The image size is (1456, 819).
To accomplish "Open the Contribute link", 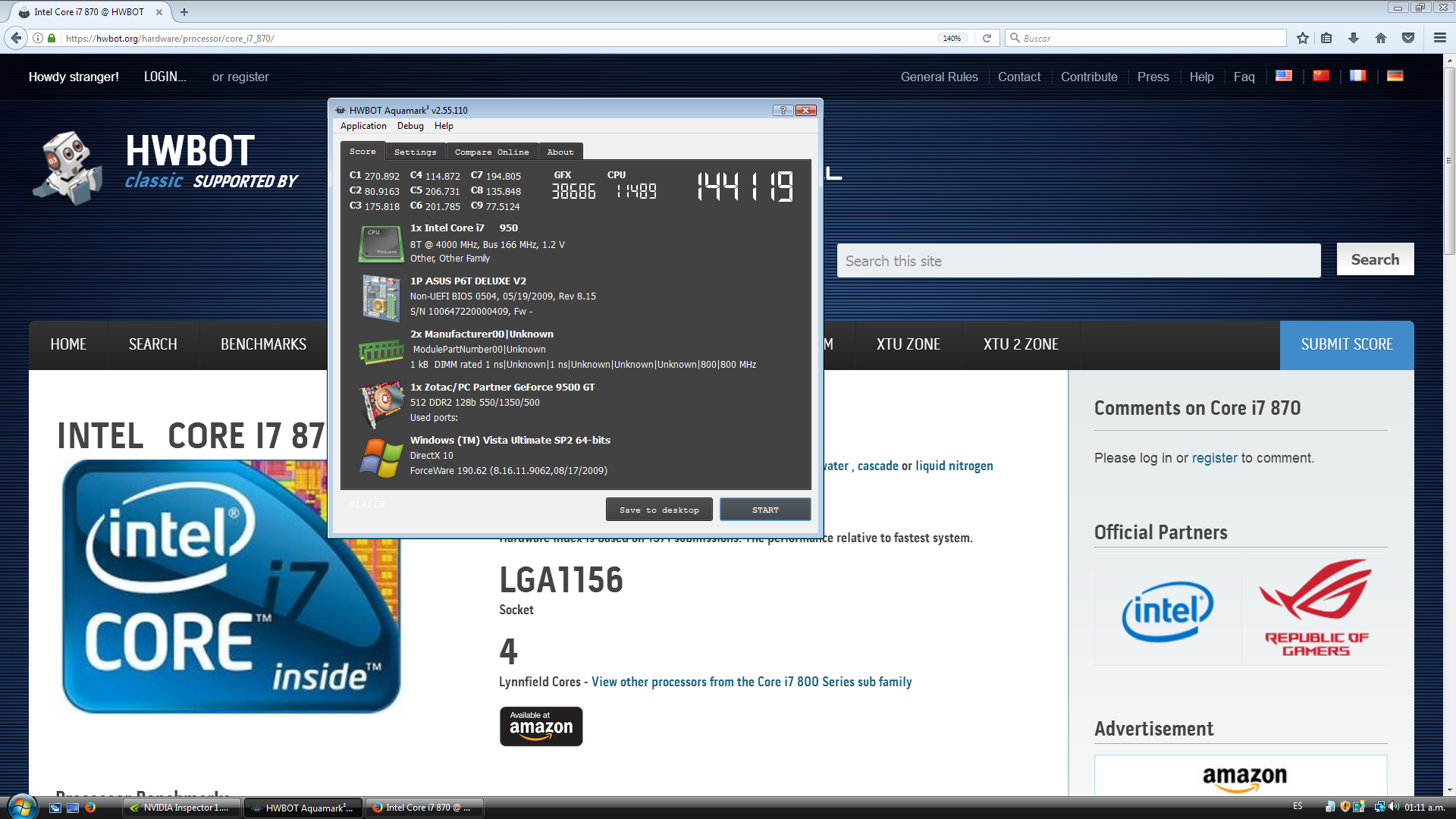I will (1089, 77).
